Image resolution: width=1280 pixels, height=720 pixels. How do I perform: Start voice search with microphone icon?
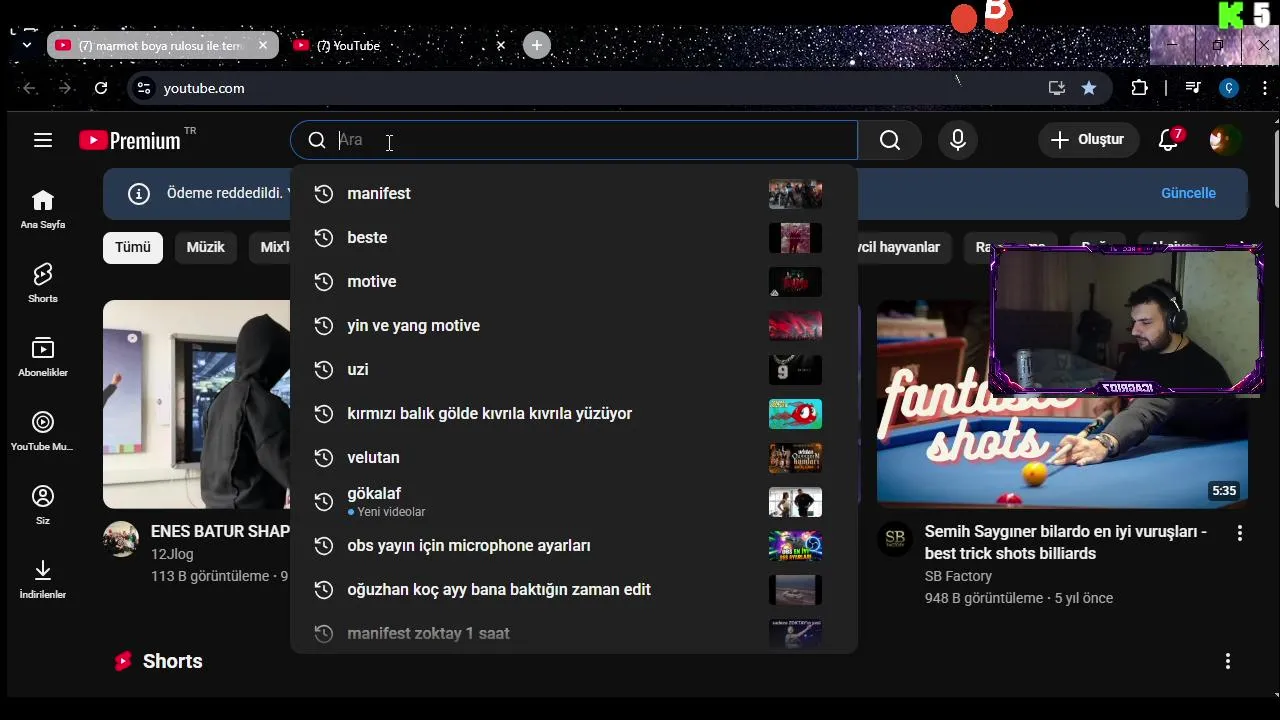pyautogui.click(x=958, y=140)
